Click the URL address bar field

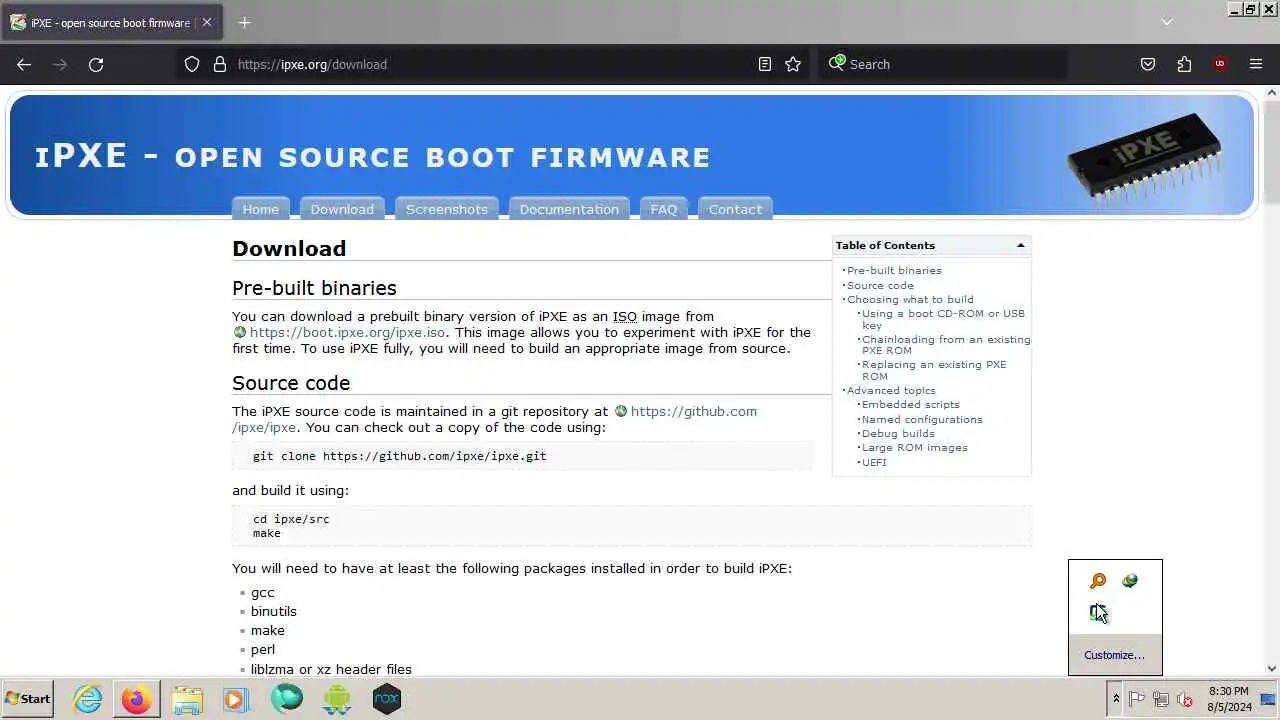coord(490,64)
